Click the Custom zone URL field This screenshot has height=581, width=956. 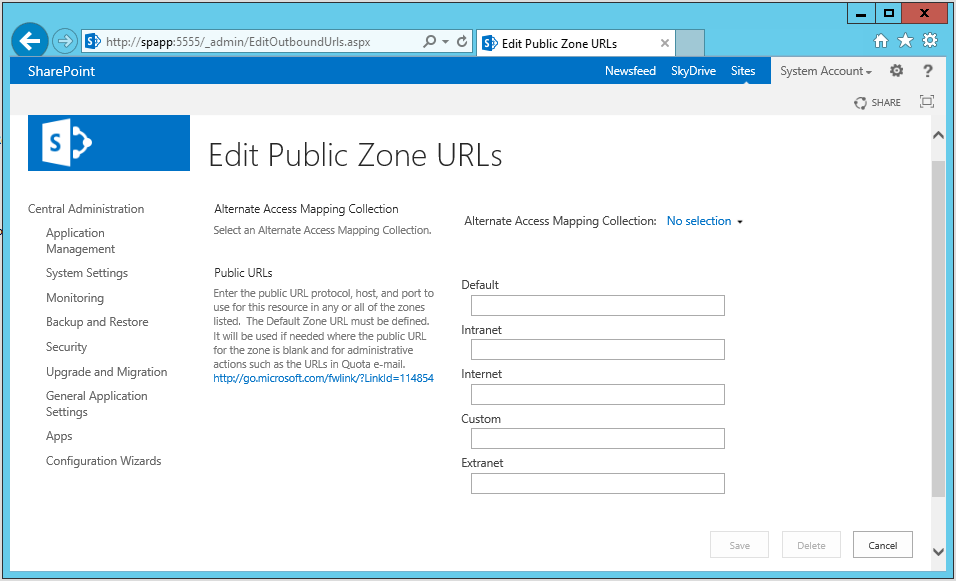[598, 438]
